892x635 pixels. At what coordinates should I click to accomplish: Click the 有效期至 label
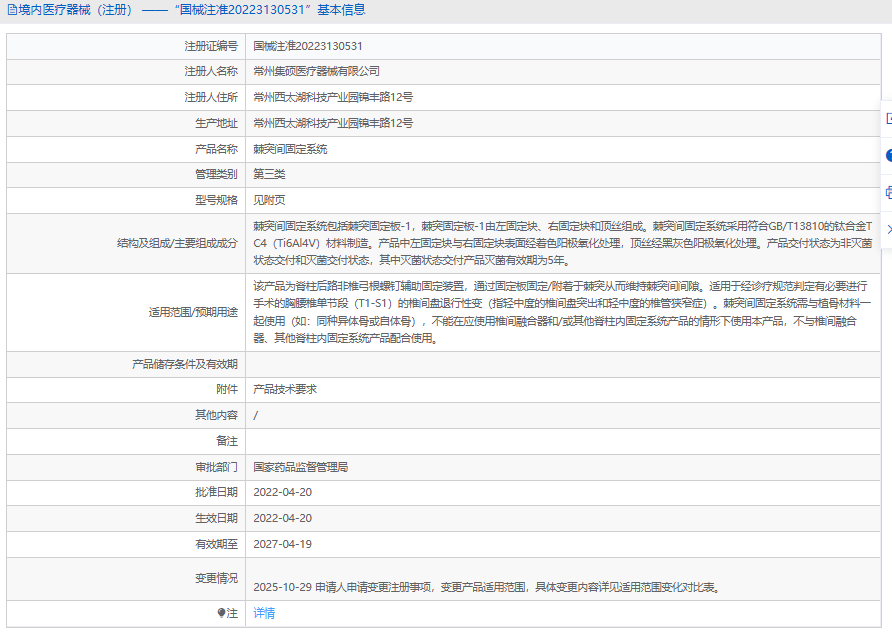[216, 544]
